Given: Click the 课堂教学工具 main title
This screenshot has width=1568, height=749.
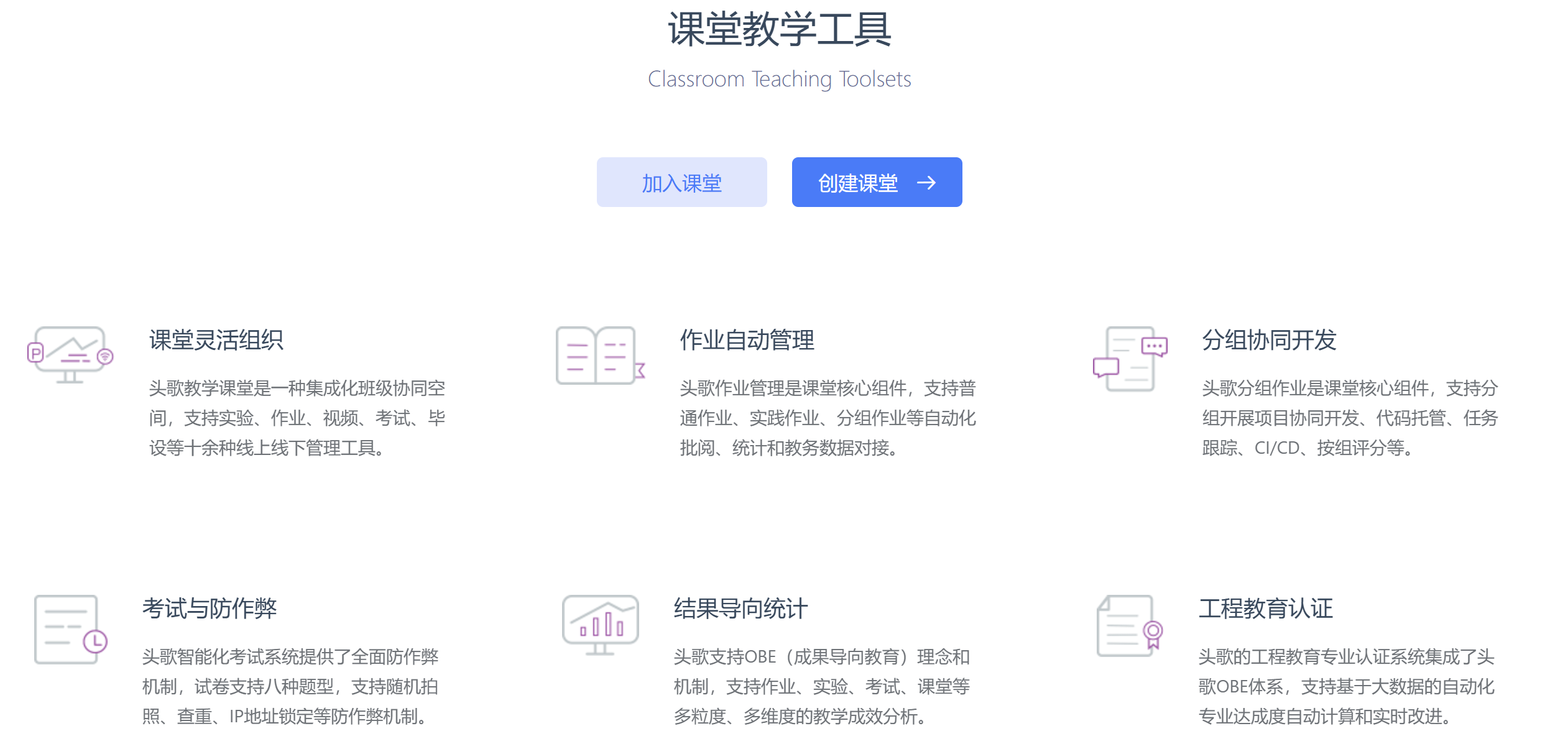Looking at the screenshot, I should 780,29.
